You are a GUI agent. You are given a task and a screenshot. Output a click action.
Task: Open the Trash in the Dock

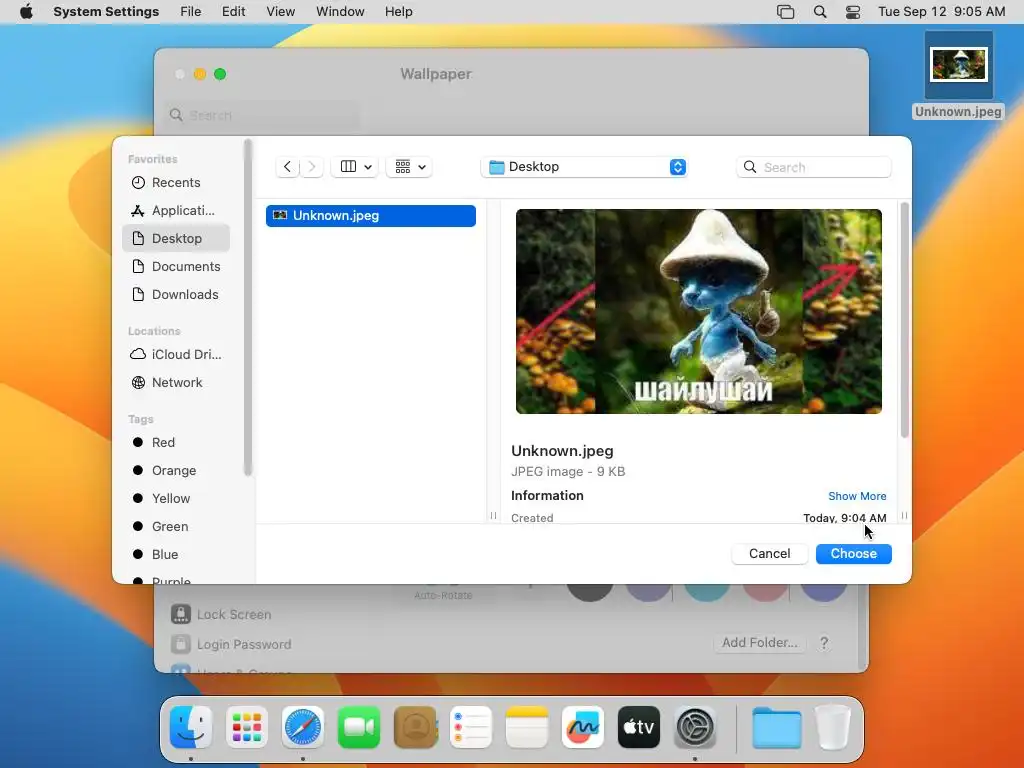coord(833,727)
